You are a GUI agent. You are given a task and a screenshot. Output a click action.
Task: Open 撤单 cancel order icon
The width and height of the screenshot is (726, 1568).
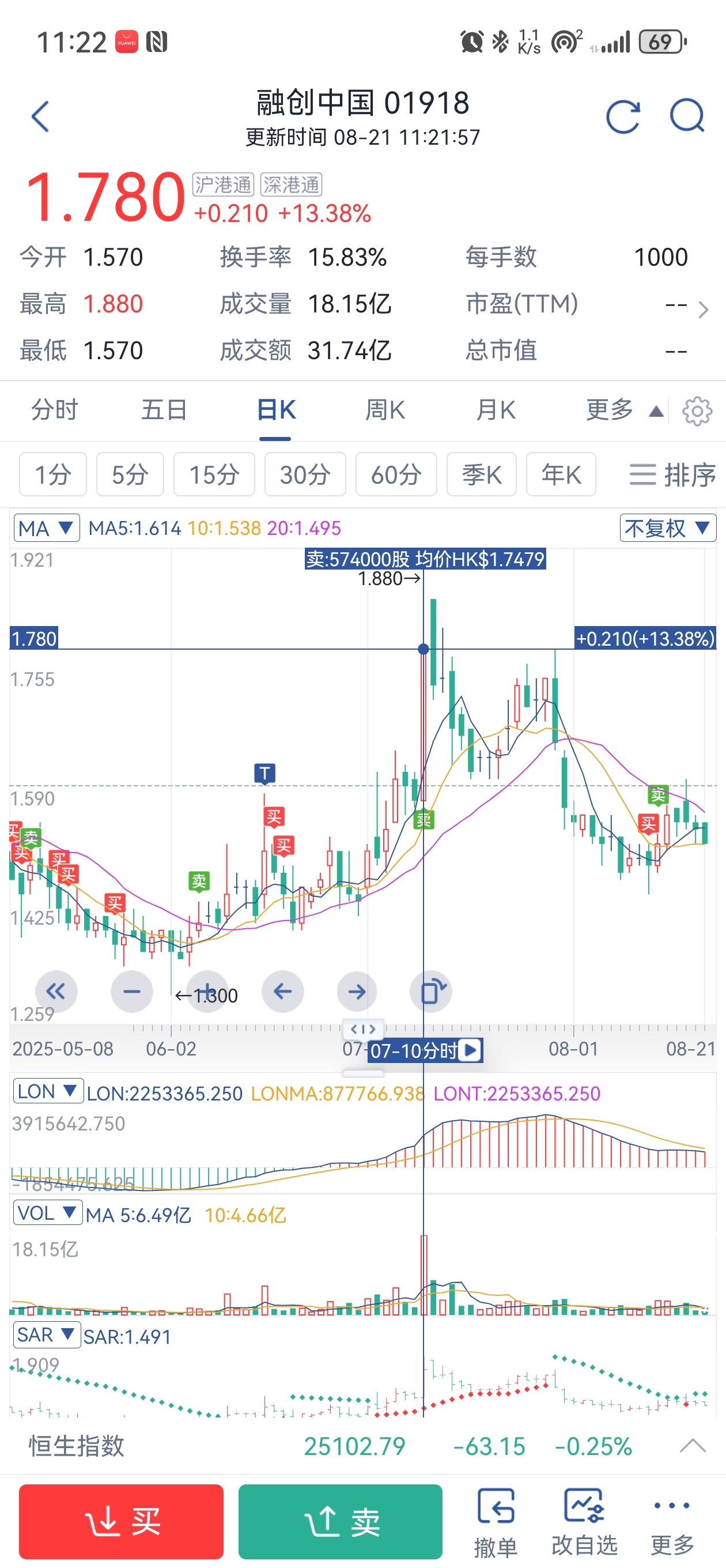pyautogui.click(x=496, y=1521)
